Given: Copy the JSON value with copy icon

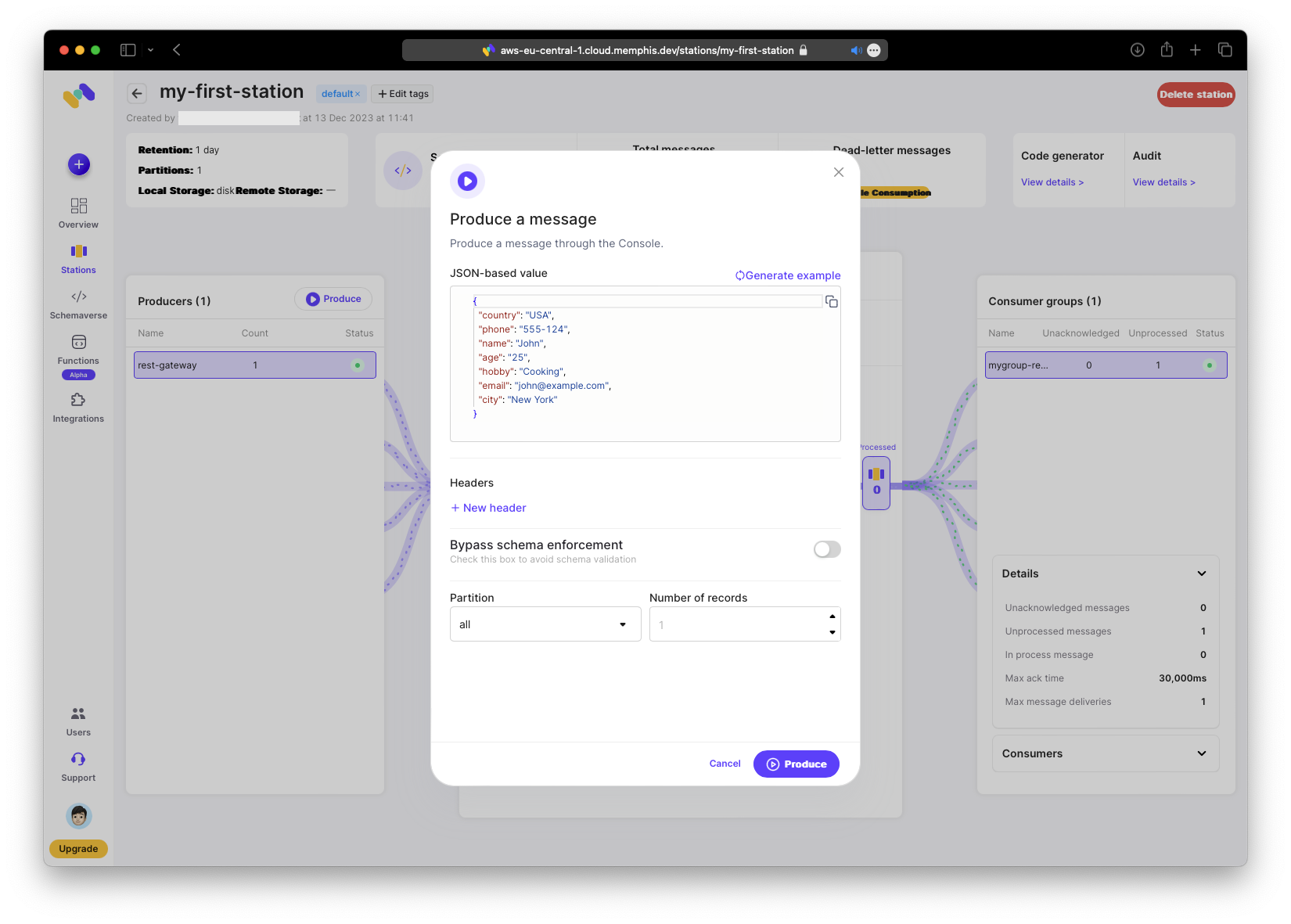Looking at the screenshot, I should [831, 302].
